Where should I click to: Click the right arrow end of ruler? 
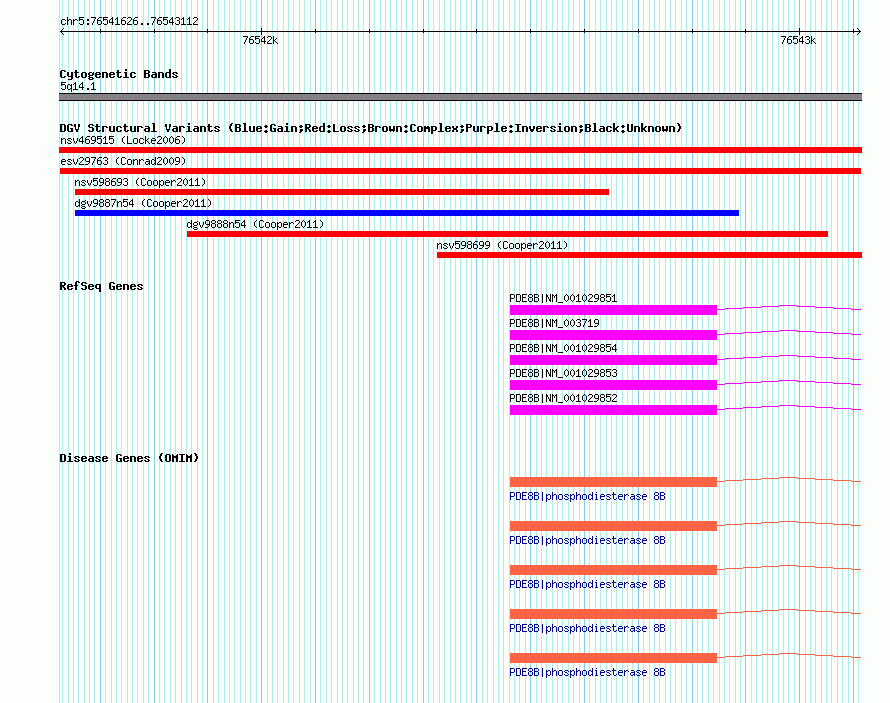click(x=858, y=32)
